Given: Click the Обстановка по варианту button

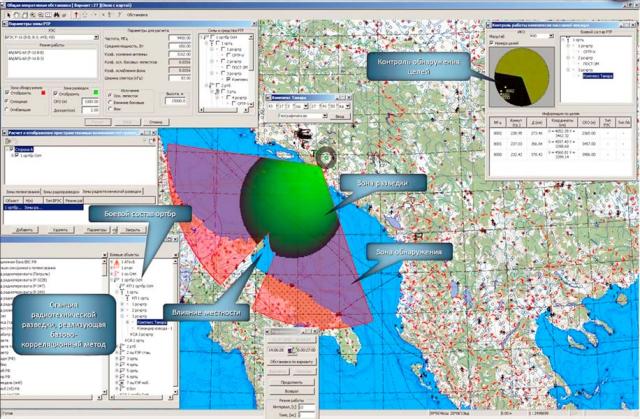Looking at the screenshot, I should (x=291, y=361).
